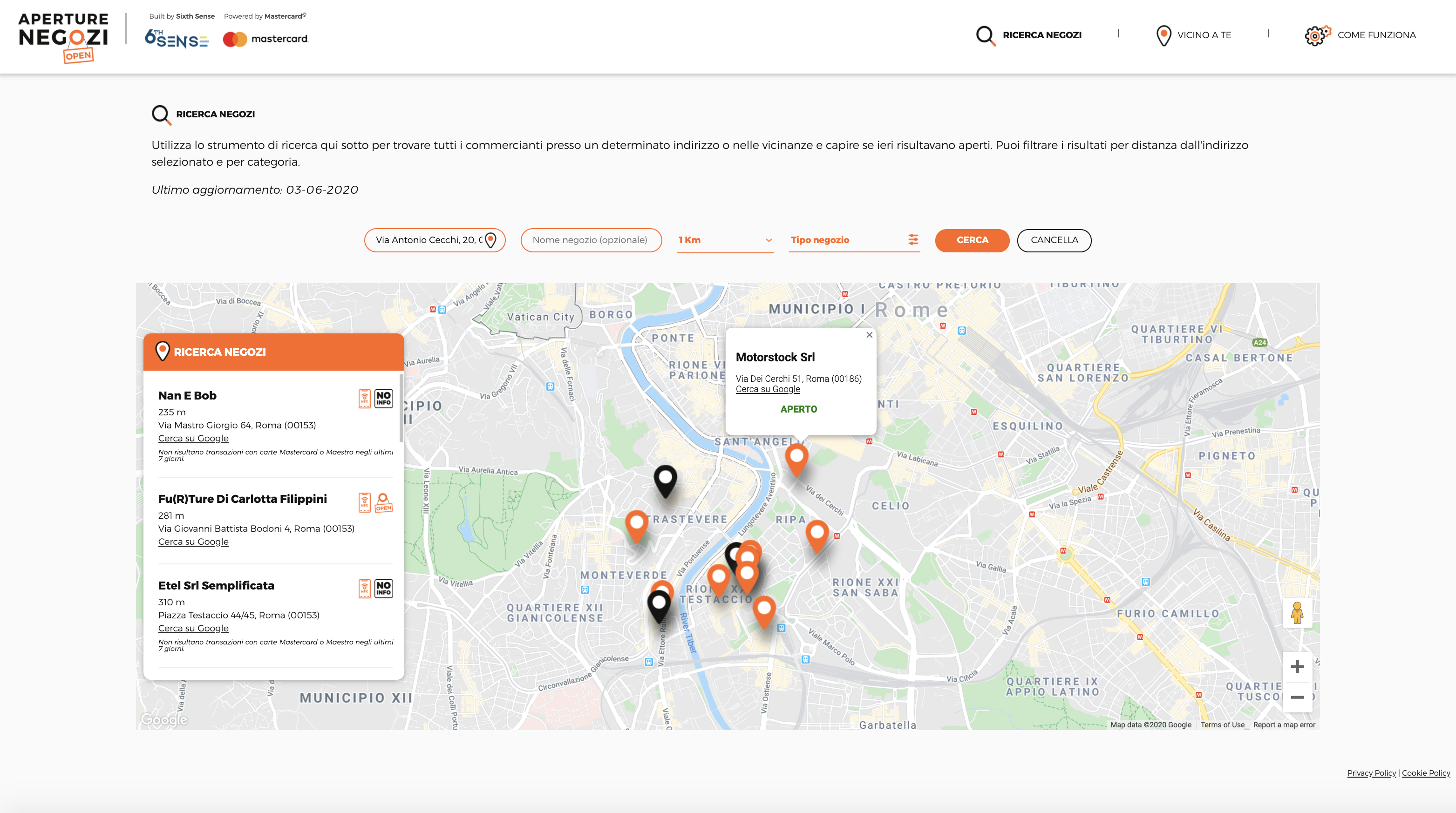This screenshot has height=813, width=1456.
Task: Click NO INFO icon for Nan E Bob
Action: click(384, 399)
